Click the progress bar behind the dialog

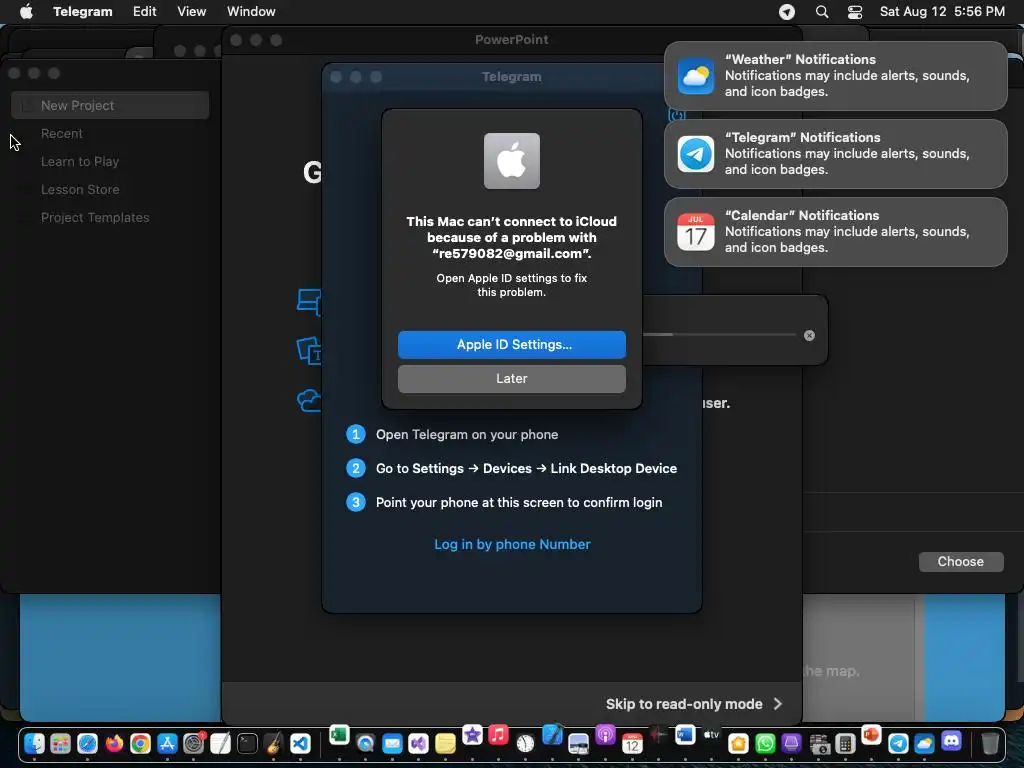pos(718,334)
